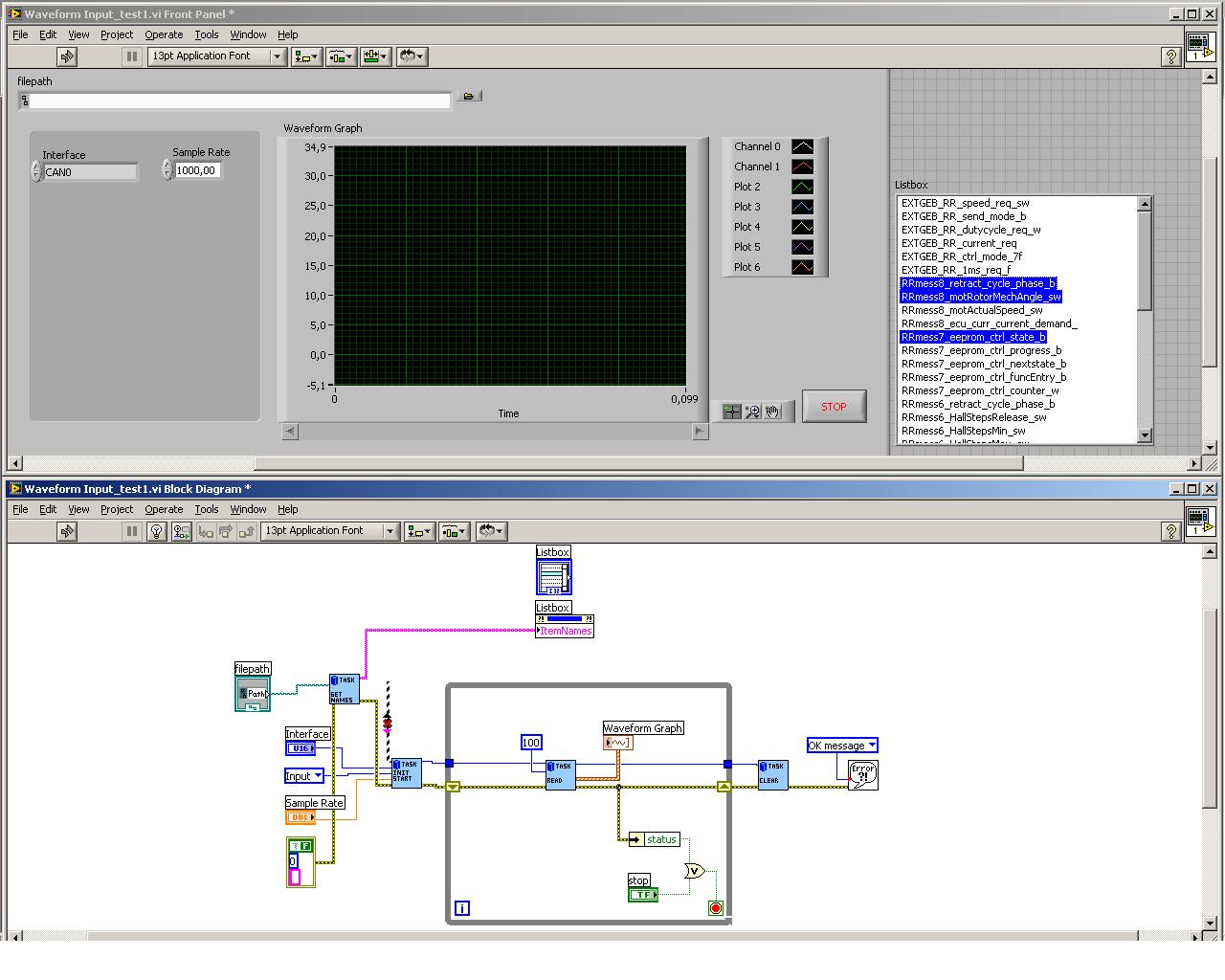Viewport: 1225px width, 980px height.
Task: Open the Front Panel font dropdown
Action: pos(216,56)
